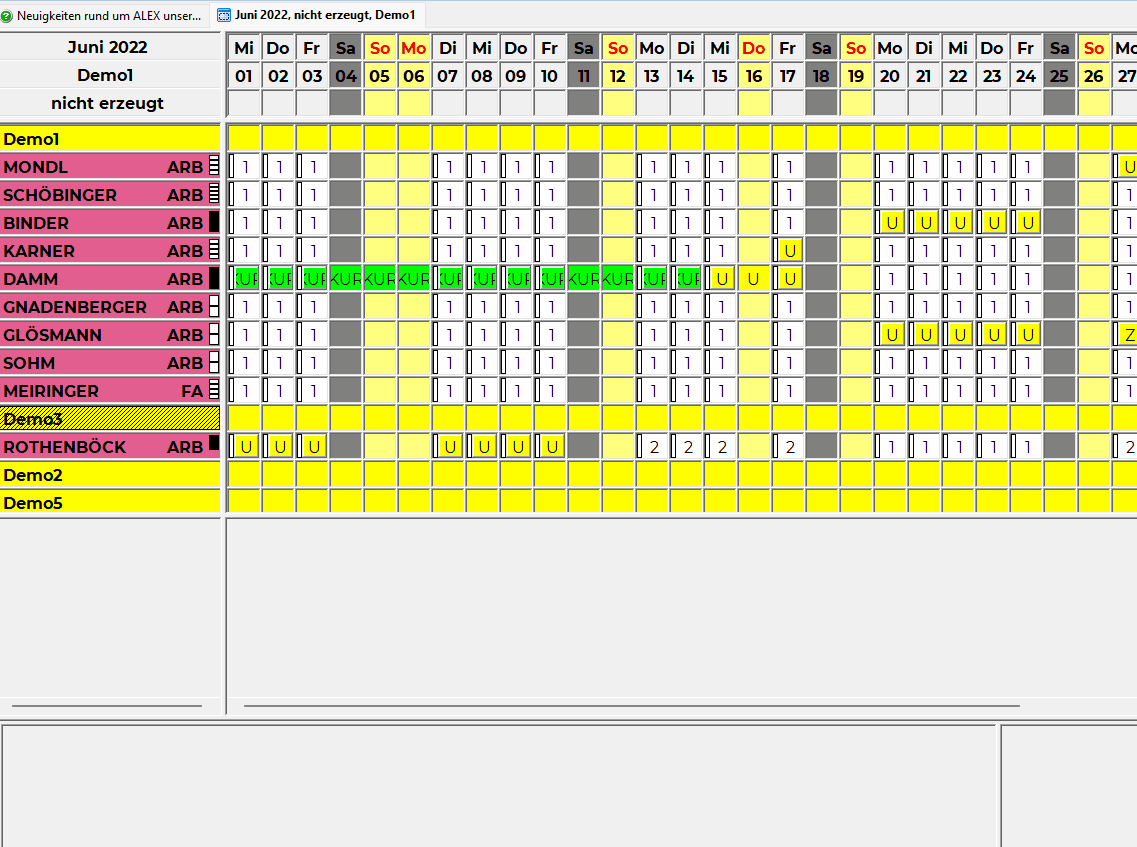Select ROTHENBÖCK's shift 2 on Monday 13
This screenshot has width=1137, height=847.
click(x=653, y=447)
